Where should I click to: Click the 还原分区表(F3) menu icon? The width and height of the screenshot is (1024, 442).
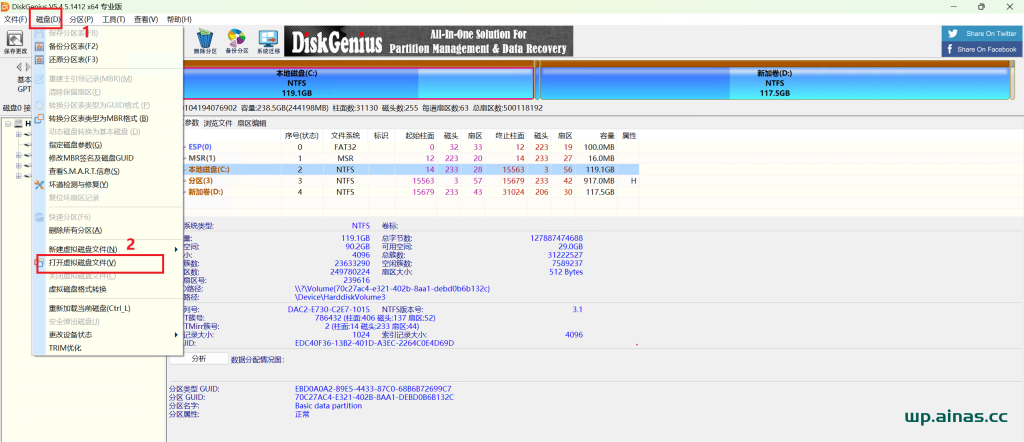coord(39,59)
